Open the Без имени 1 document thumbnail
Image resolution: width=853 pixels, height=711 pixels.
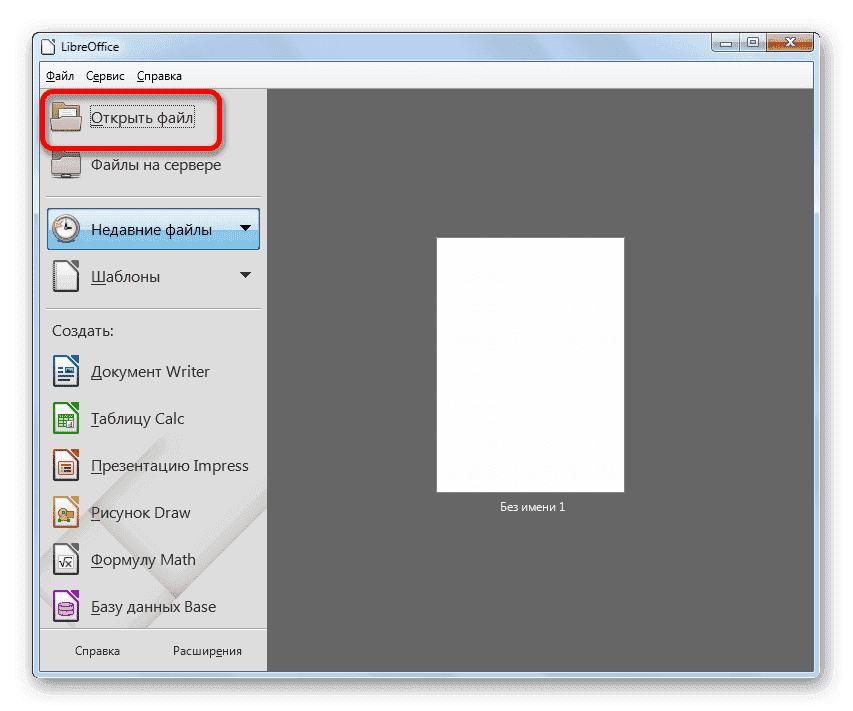pyautogui.click(x=530, y=364)
